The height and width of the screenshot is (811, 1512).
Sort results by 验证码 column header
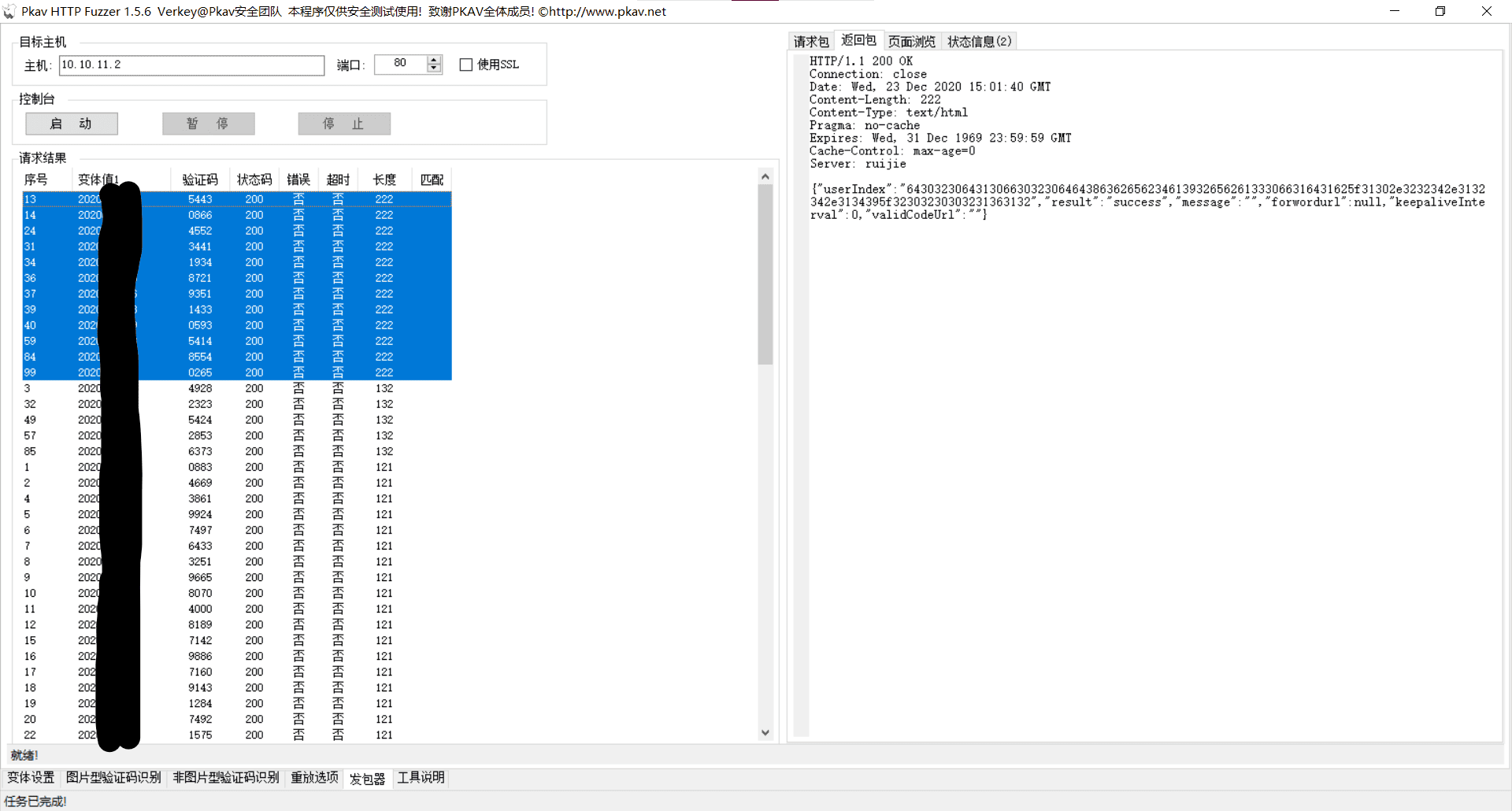pyautogui.click(x=200, y=180)
